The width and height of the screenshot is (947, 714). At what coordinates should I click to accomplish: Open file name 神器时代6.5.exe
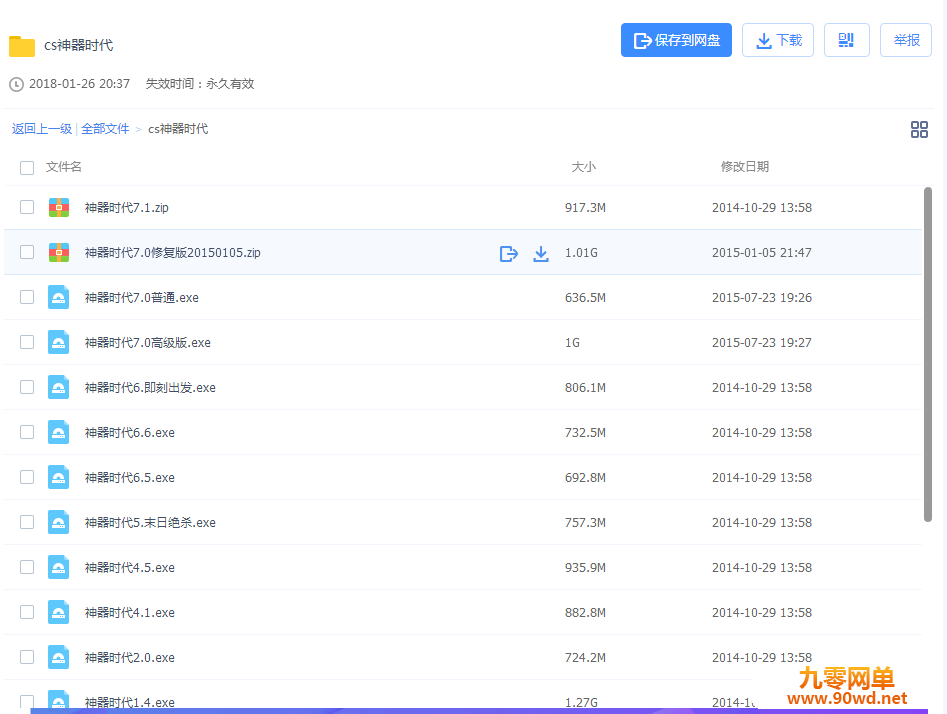(130, 478)
